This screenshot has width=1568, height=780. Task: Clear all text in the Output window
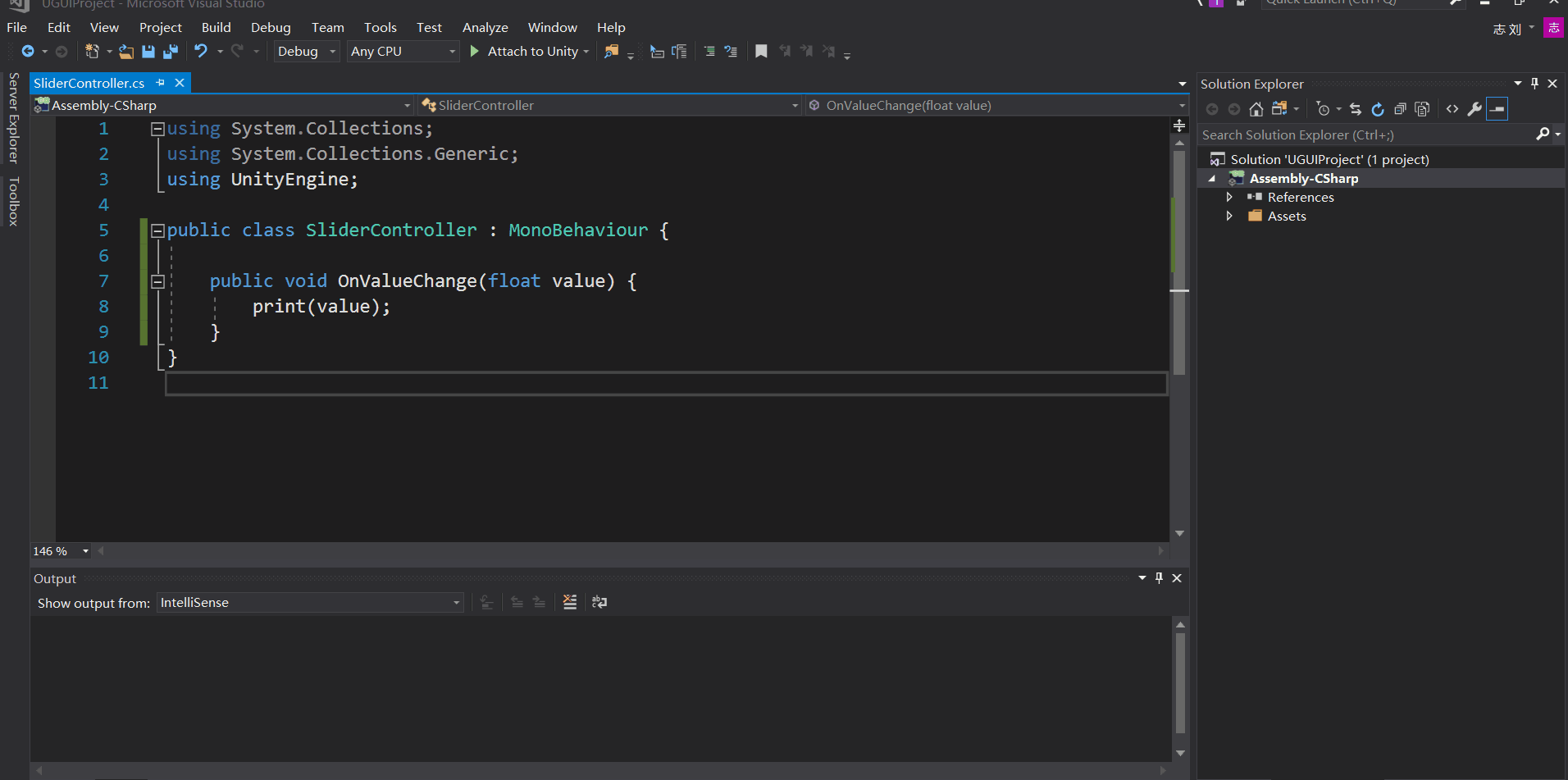tap(570, 602)
